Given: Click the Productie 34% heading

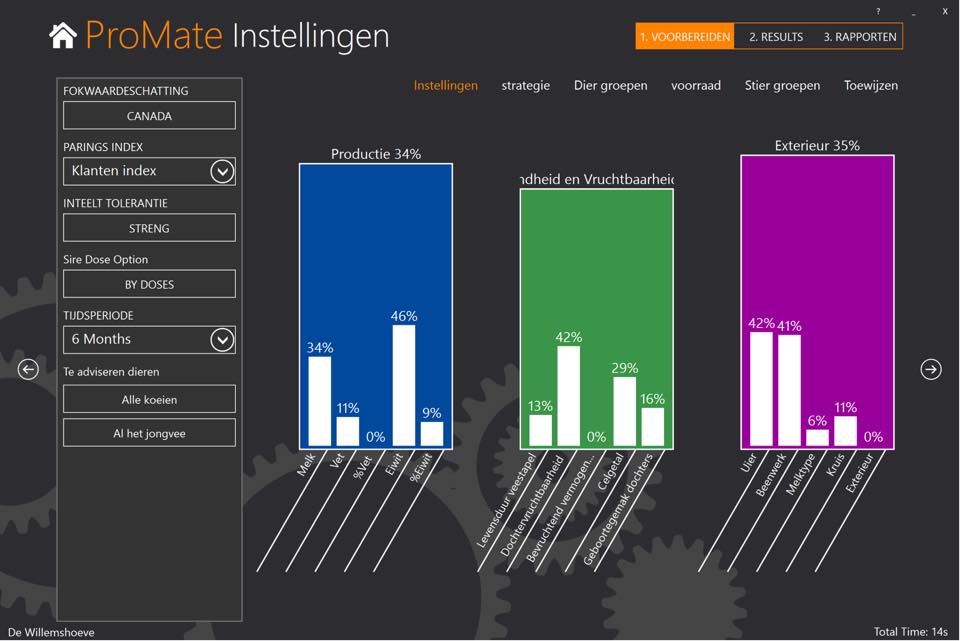Looking at the screenshot, I should pyautogui.click(x=376, y=154).
